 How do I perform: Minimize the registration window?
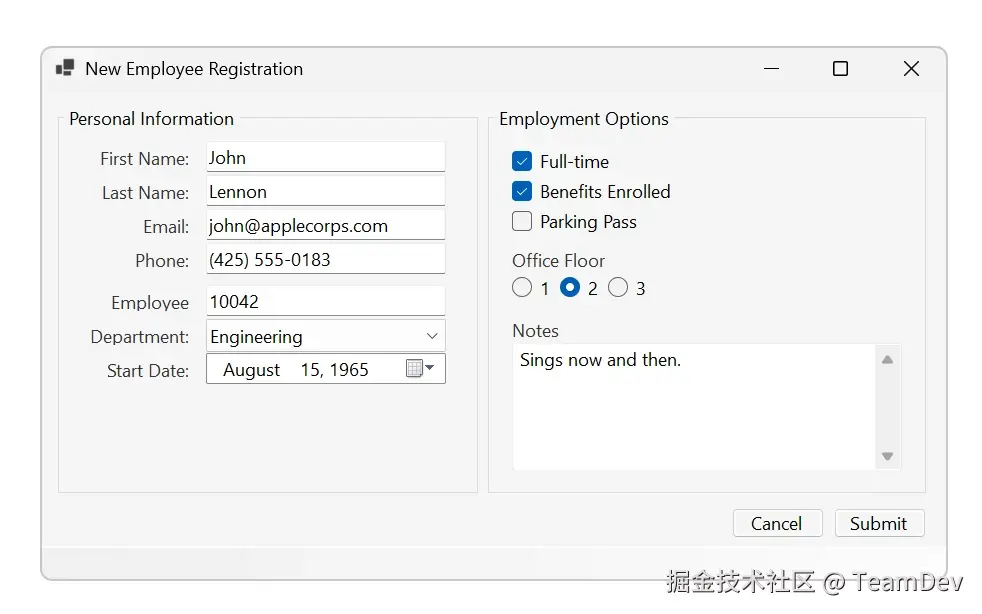771,68
